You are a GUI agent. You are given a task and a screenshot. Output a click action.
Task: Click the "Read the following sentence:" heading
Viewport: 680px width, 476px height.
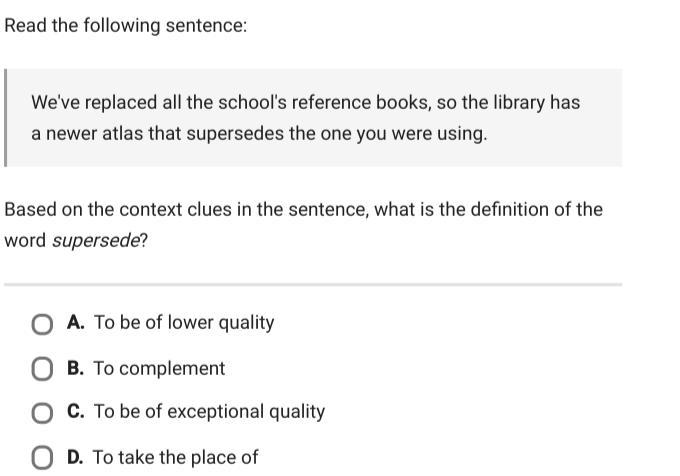coord(126,26)
